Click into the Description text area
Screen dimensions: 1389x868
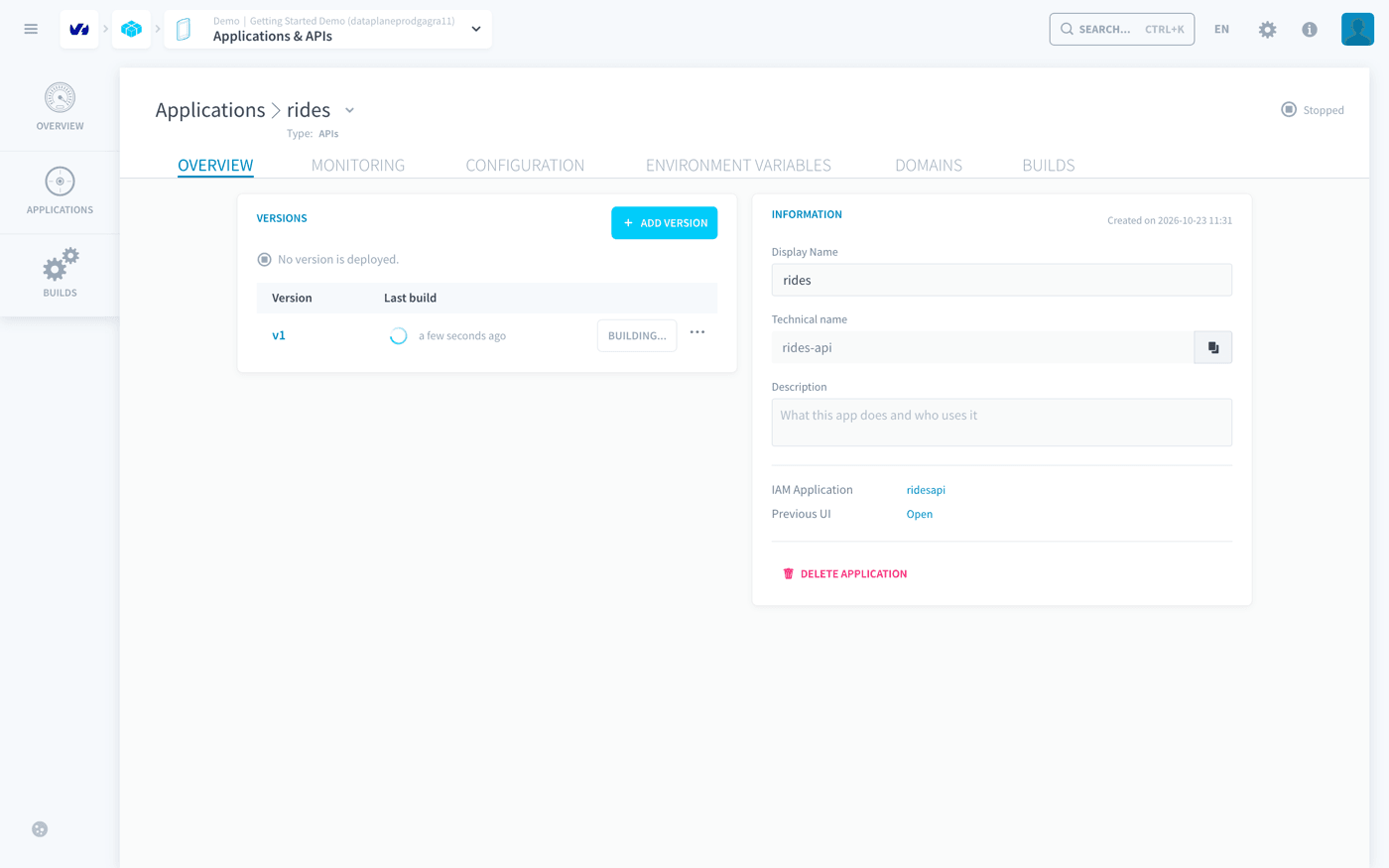(x=1002, y=423)
